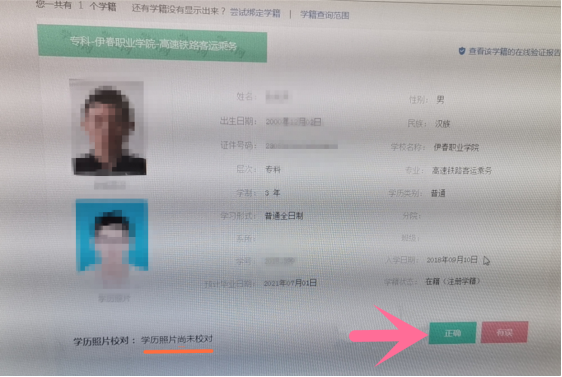Open the 学籍查询范围 link
Viewport: 562px width, 377px height.
pyautogui.click(x=325, y=15)
